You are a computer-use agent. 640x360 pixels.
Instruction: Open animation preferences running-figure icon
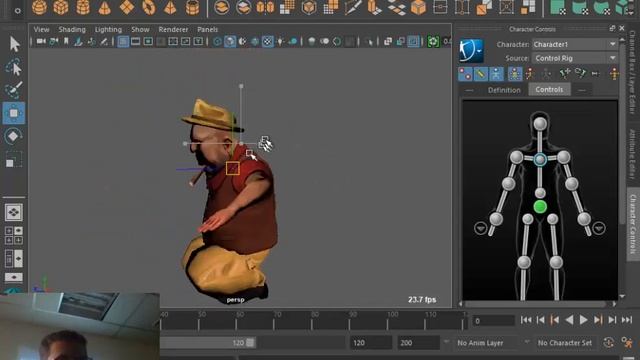point(626,342)
